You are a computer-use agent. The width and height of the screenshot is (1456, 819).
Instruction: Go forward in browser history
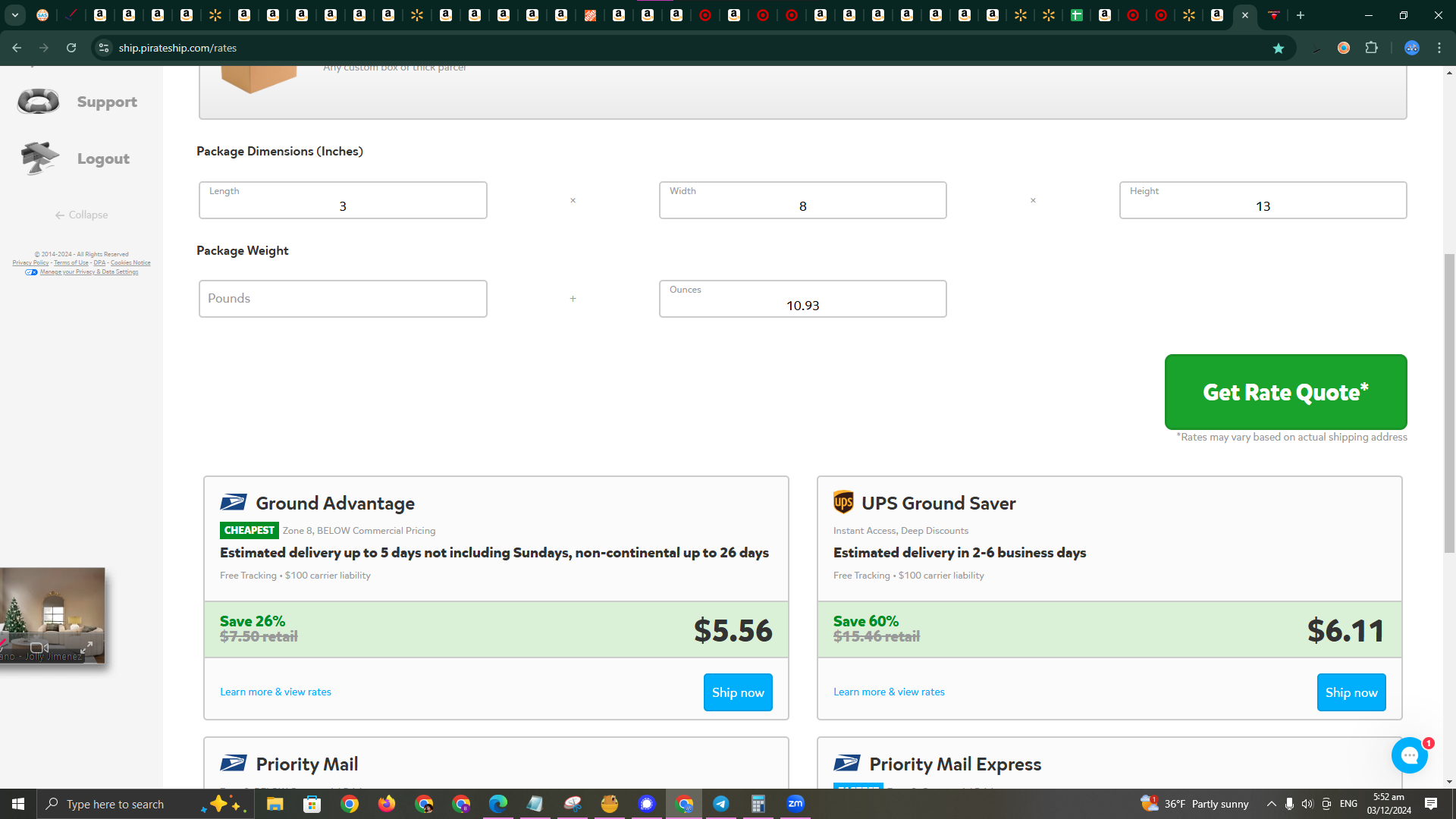click(x=44, y=48)
